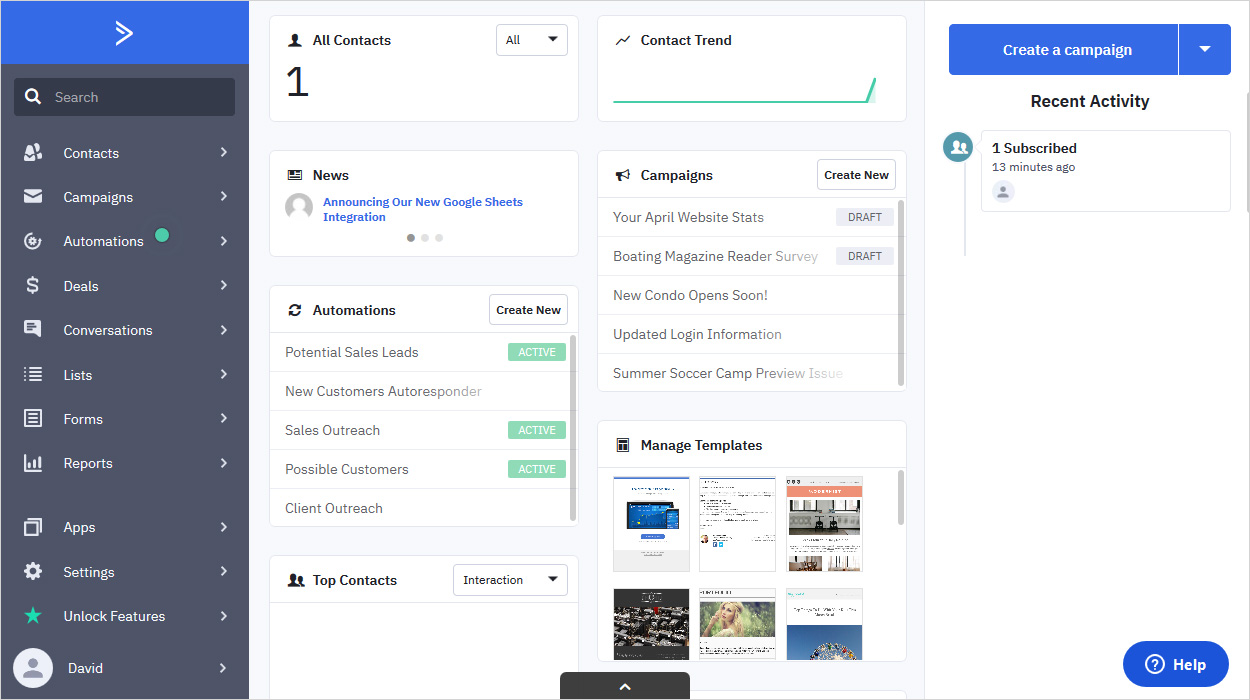The image size is (1250, 700).
Task: Expand the Create a campaign arrow menu
Action: (1204, 50)
